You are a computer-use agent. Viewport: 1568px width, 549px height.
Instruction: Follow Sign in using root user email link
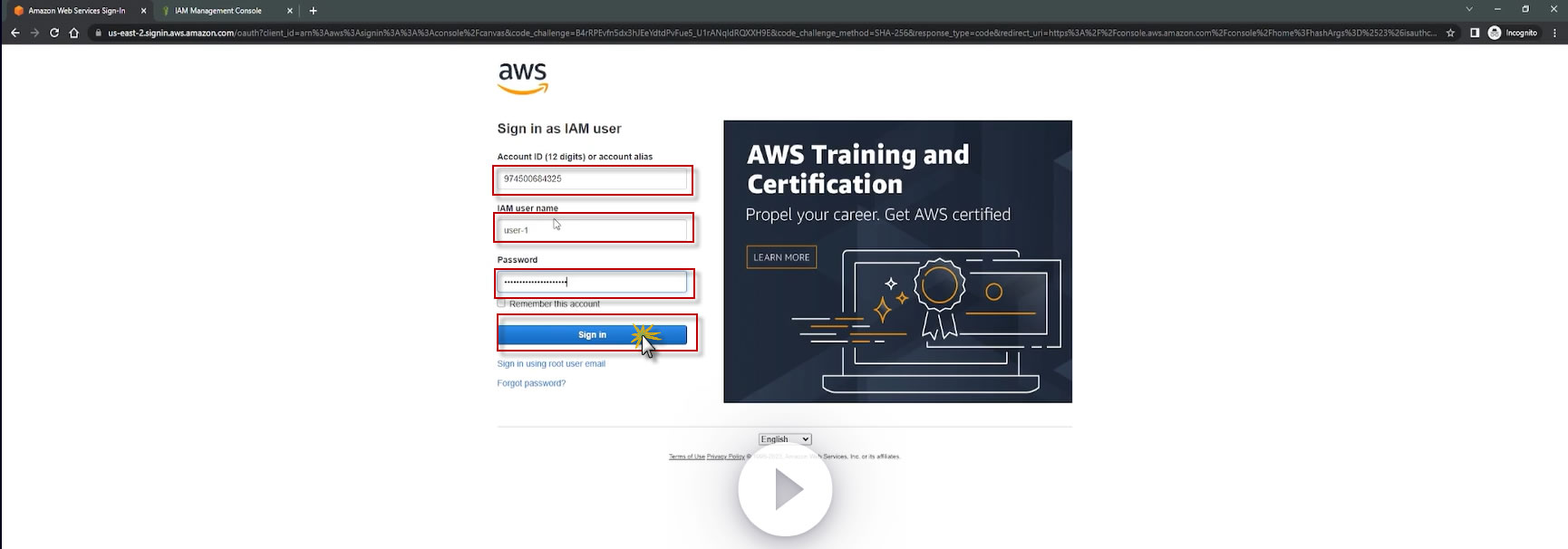(x=551, y=364)
